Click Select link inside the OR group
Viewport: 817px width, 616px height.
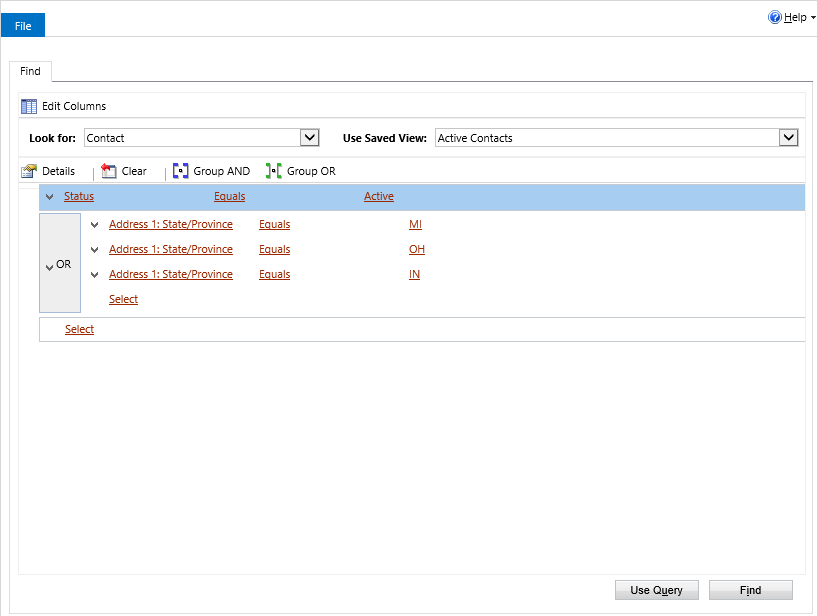click(123, 300)
